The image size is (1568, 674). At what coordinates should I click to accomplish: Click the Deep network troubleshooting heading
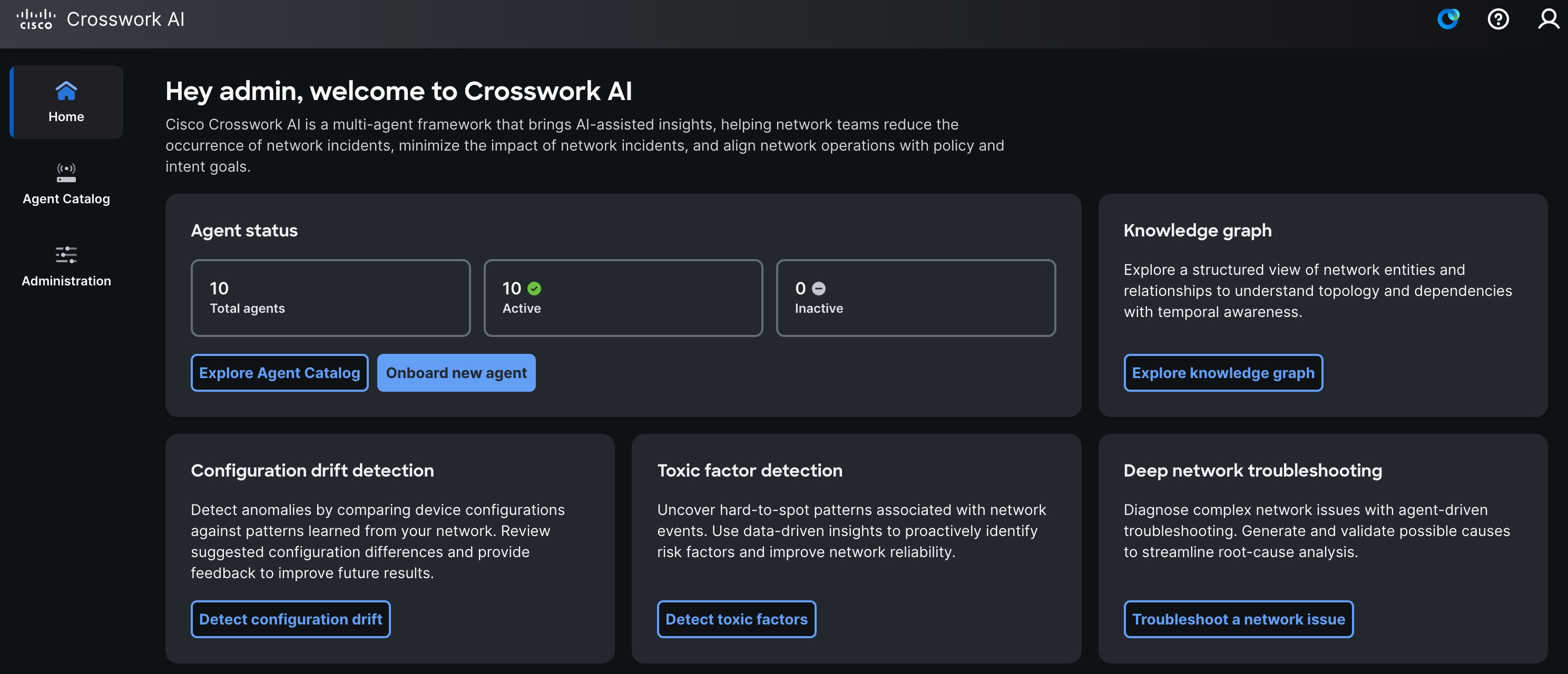1253,470
